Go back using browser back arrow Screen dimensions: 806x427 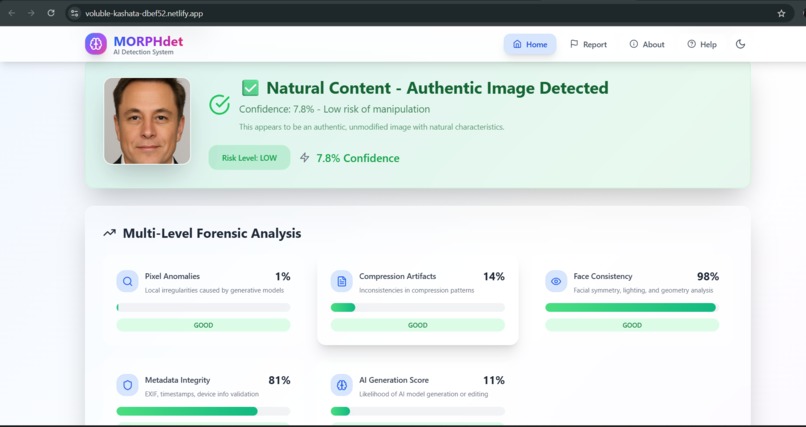tap(11, 13)
